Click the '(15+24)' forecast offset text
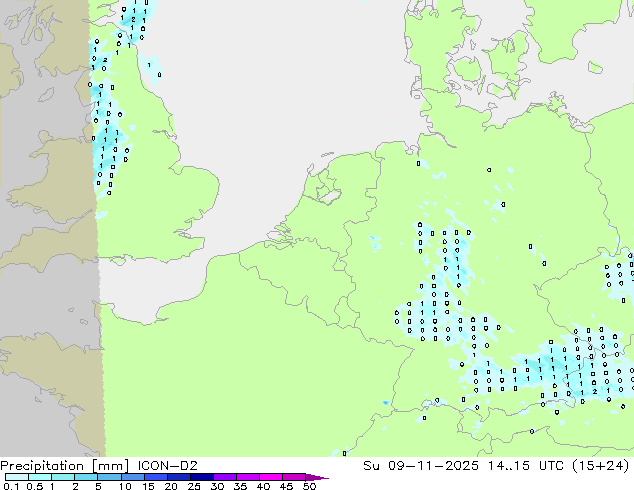This screenshot has width=634, height=490. tap(600, 466)
